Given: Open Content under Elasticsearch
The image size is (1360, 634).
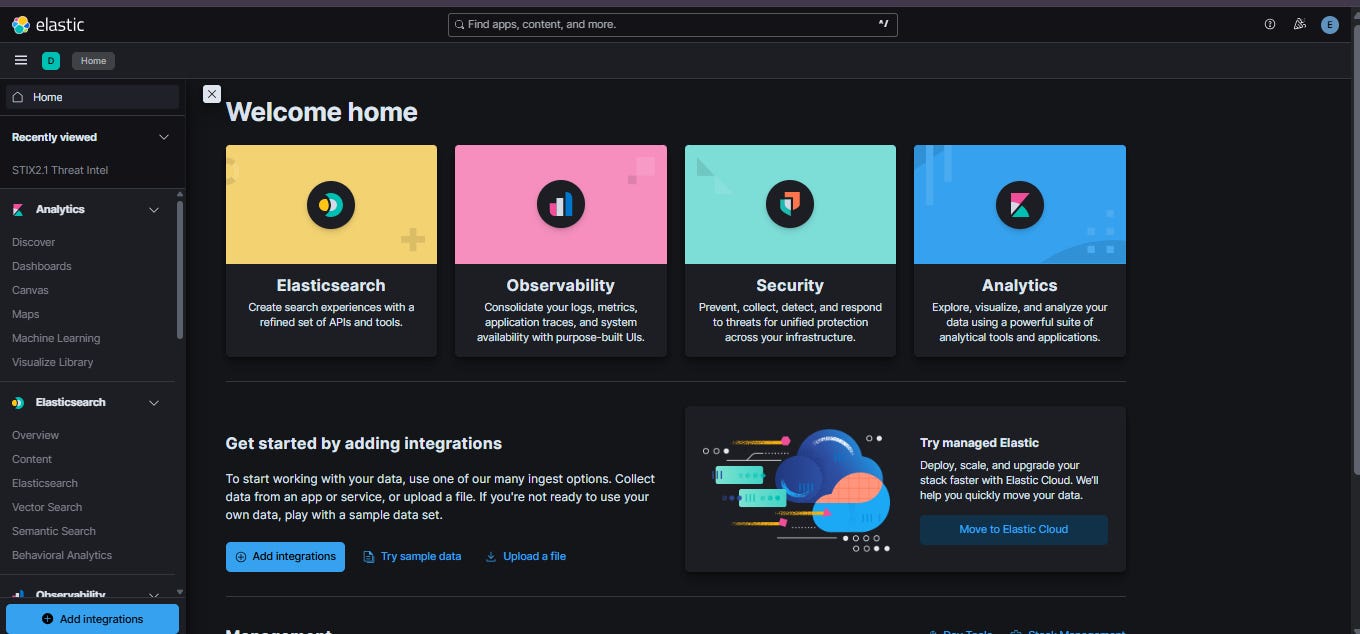Looking at the screenshot, I should [x=32, y=459].
